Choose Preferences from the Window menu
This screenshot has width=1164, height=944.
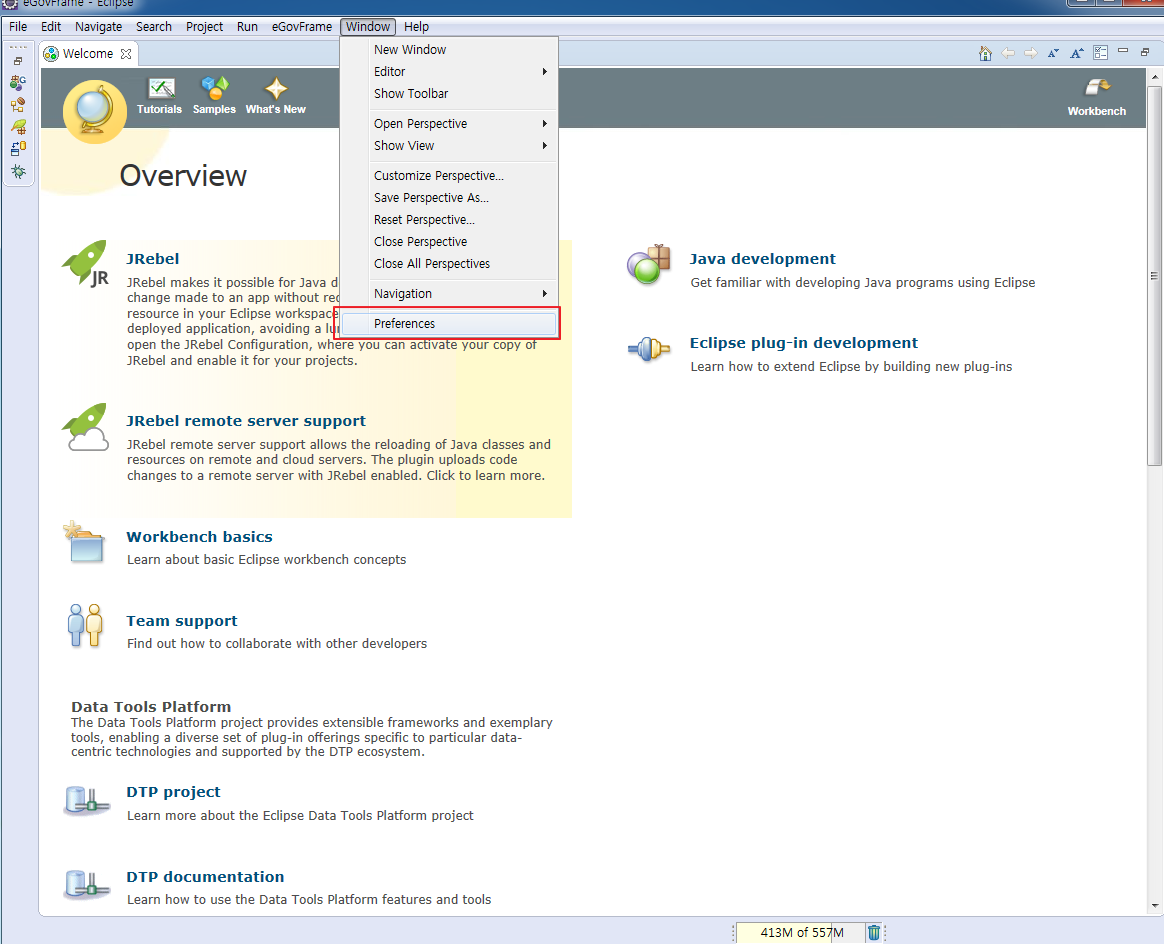click(449, 324)
